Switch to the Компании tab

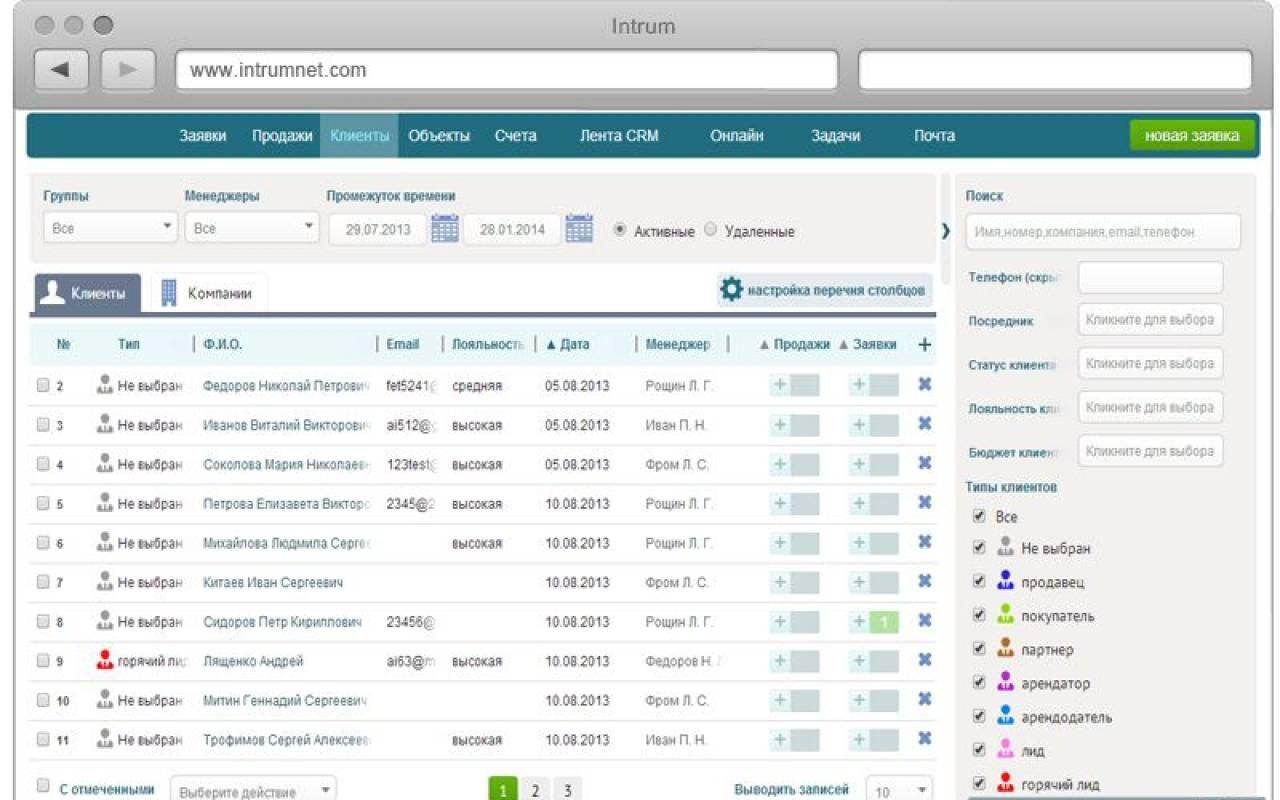pos(209,294)
